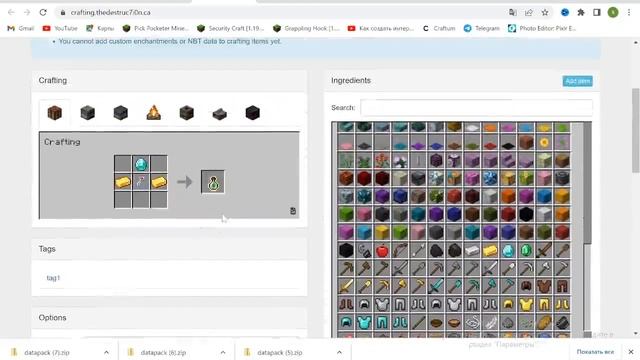Image resolution: width=640 pixels, height=360 pixels.
Task: Select the empty top-left crafting slot
Action: coord(123,164)
